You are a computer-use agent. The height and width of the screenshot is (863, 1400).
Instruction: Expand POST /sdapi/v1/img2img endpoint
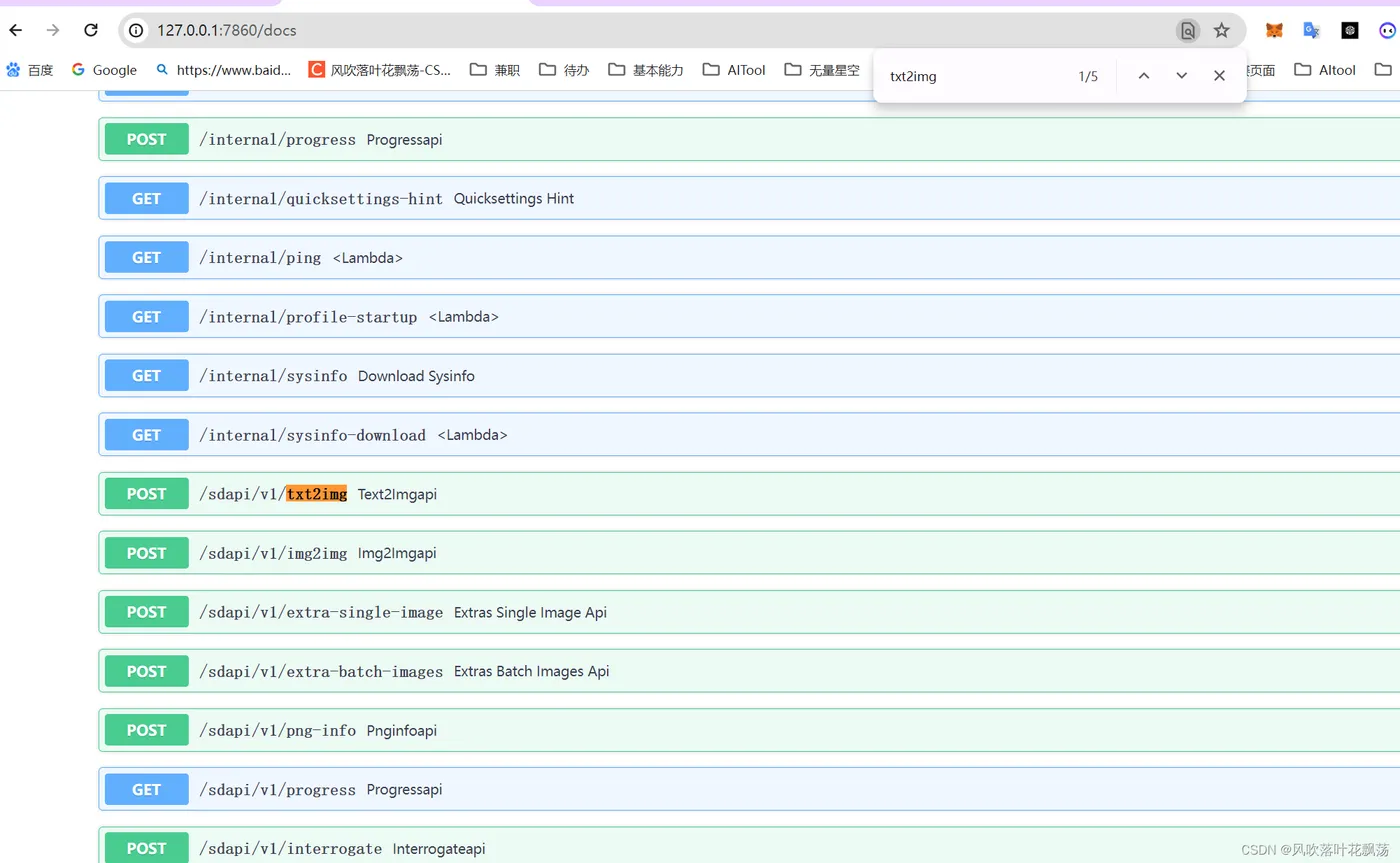click(x=749, y=552)
